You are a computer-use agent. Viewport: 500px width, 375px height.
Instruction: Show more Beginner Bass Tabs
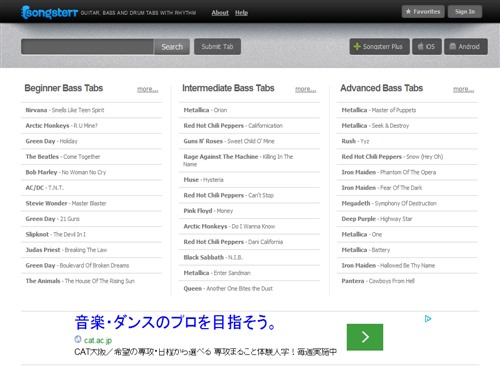[148, 89]
